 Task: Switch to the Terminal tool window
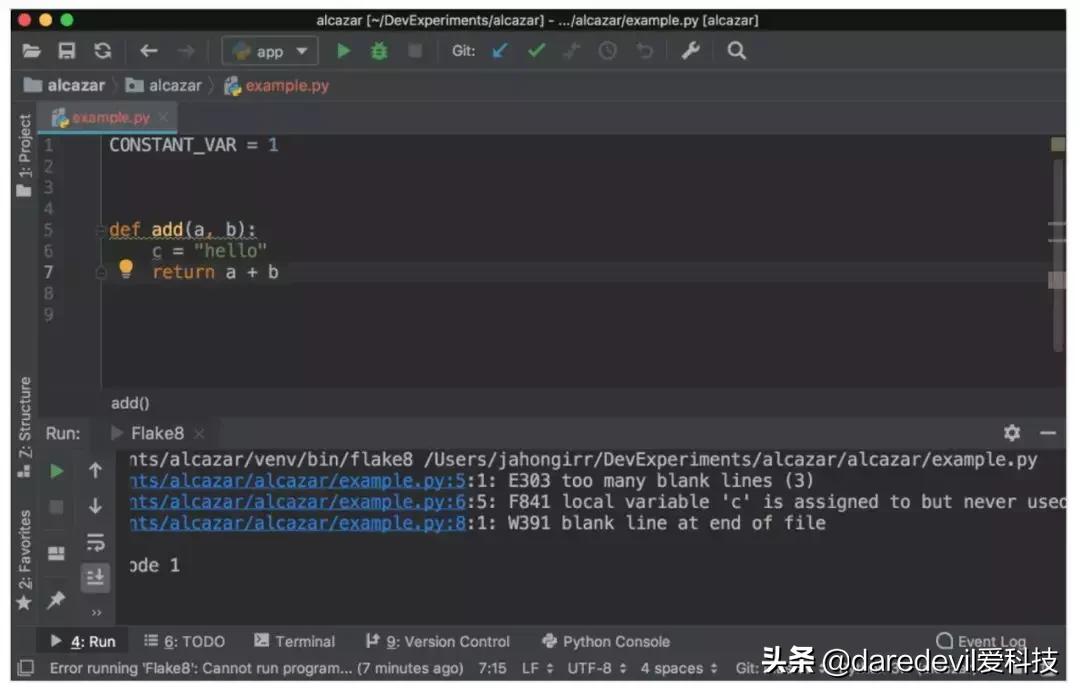click(x=296, y=641)
